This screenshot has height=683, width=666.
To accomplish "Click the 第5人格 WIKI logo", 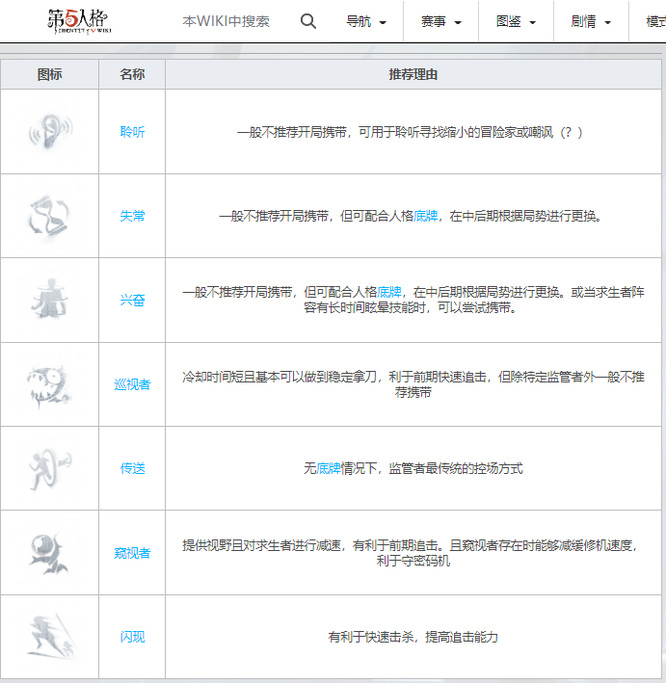I will click(79, 21).
